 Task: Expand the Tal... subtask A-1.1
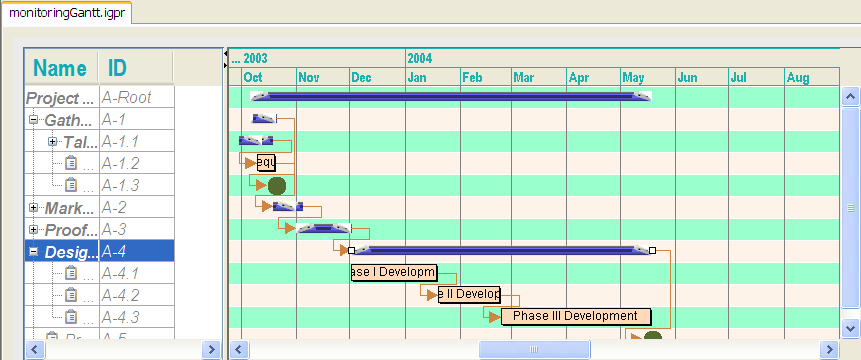pyautogui.click(x=53, y=142)
